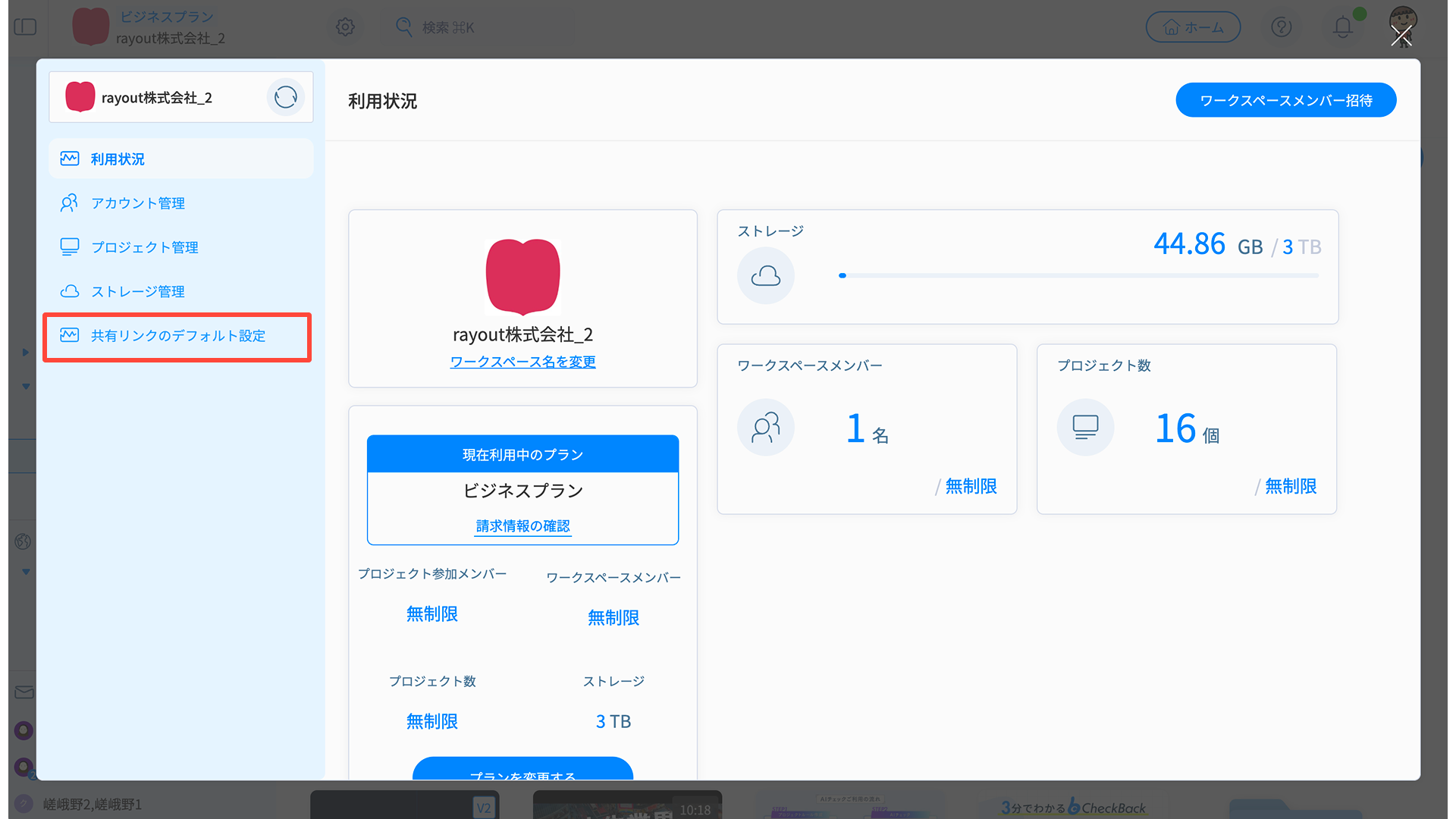The image size is (1456, 819).
Task: Select プロジェクト管理 sidebar item
Action: [x=144, y=247]
